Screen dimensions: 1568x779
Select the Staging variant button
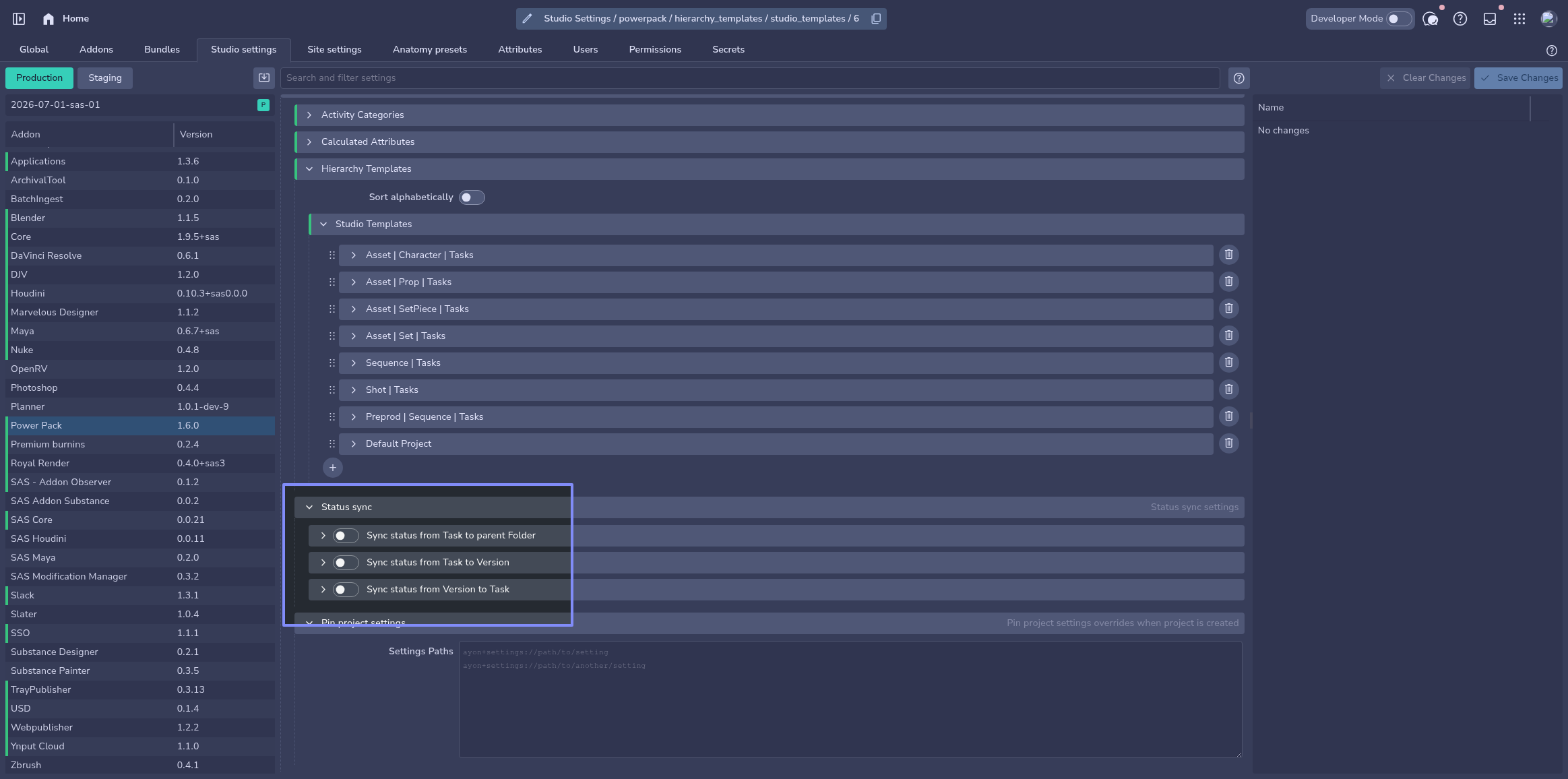point(105,78)
